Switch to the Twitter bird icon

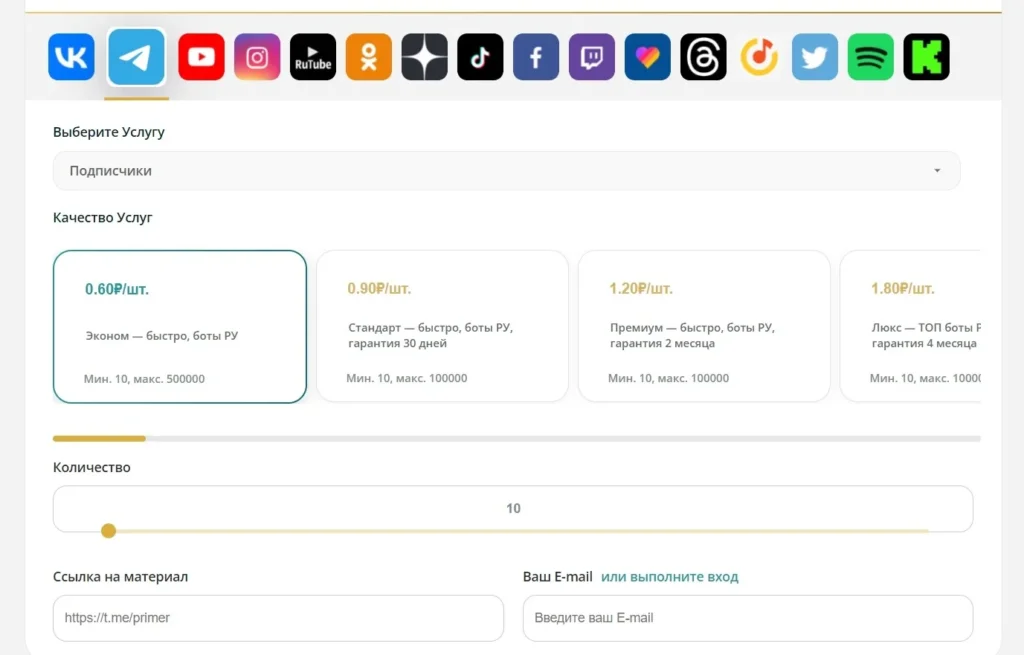click(815, 57)
